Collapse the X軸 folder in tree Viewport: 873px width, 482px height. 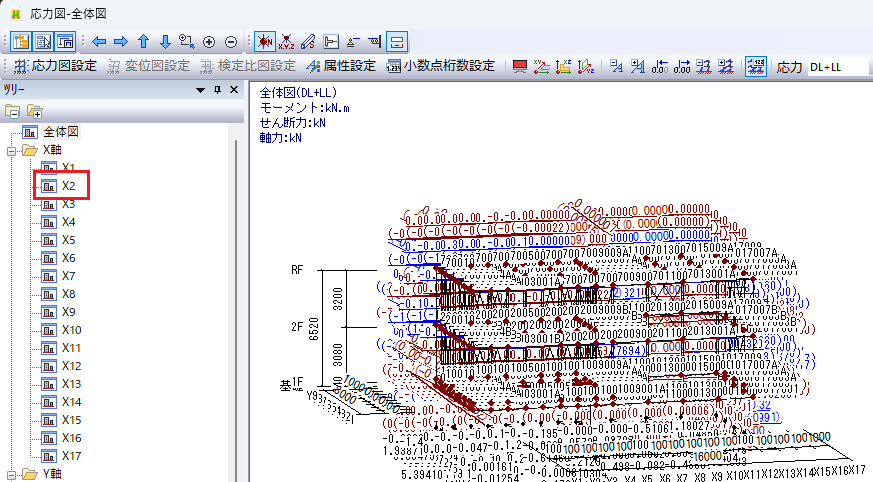[x=11, y=150]
